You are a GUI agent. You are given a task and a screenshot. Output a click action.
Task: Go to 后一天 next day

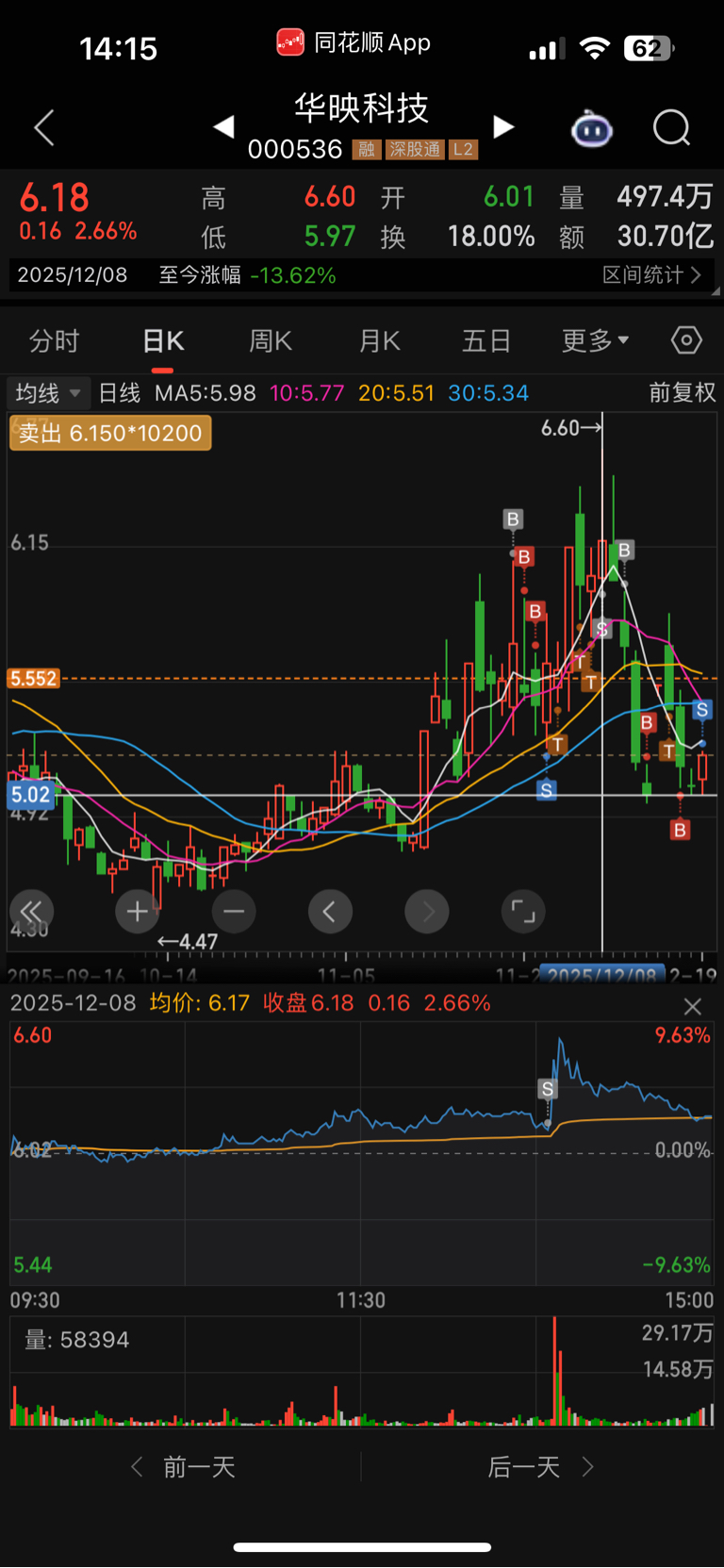pyautogui.click(x=540, y=1467)
